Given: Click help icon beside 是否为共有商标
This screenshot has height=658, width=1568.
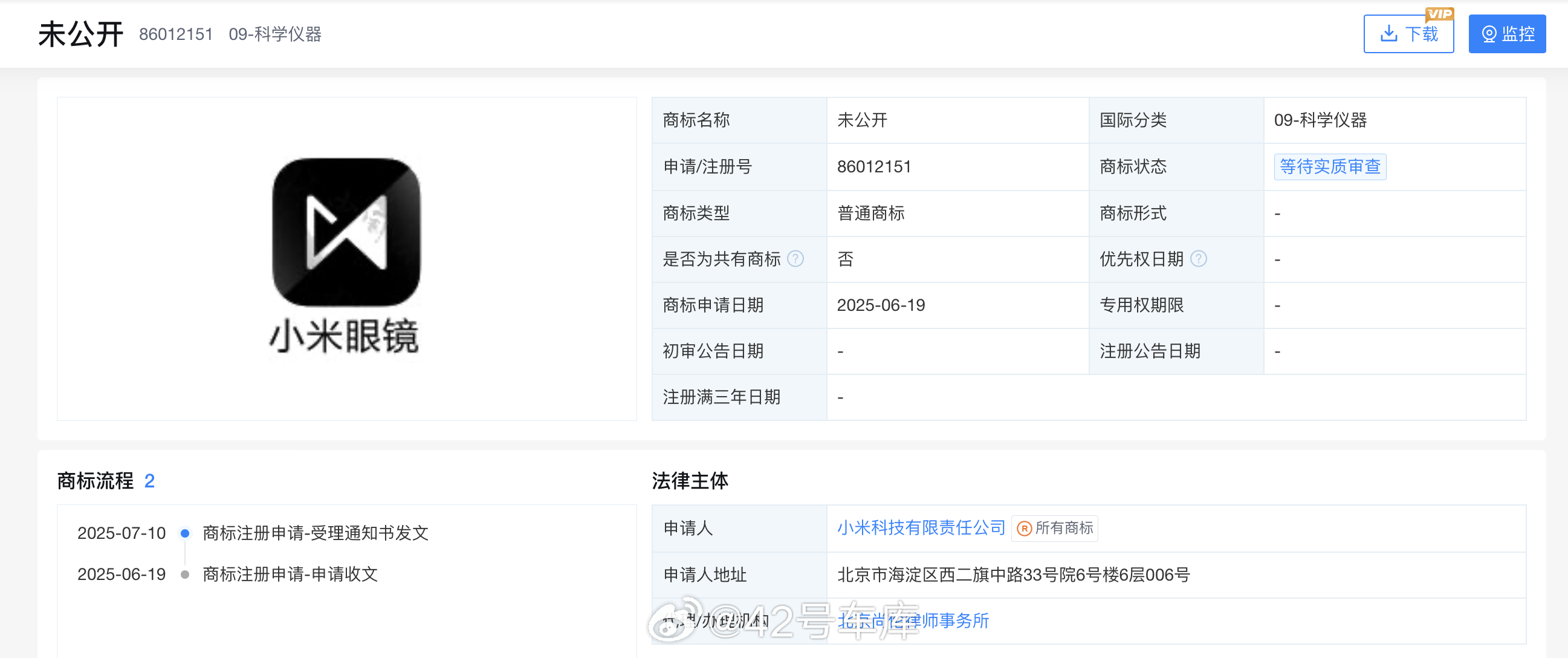Looking at the screenshot, I should [x=795, y=259].
